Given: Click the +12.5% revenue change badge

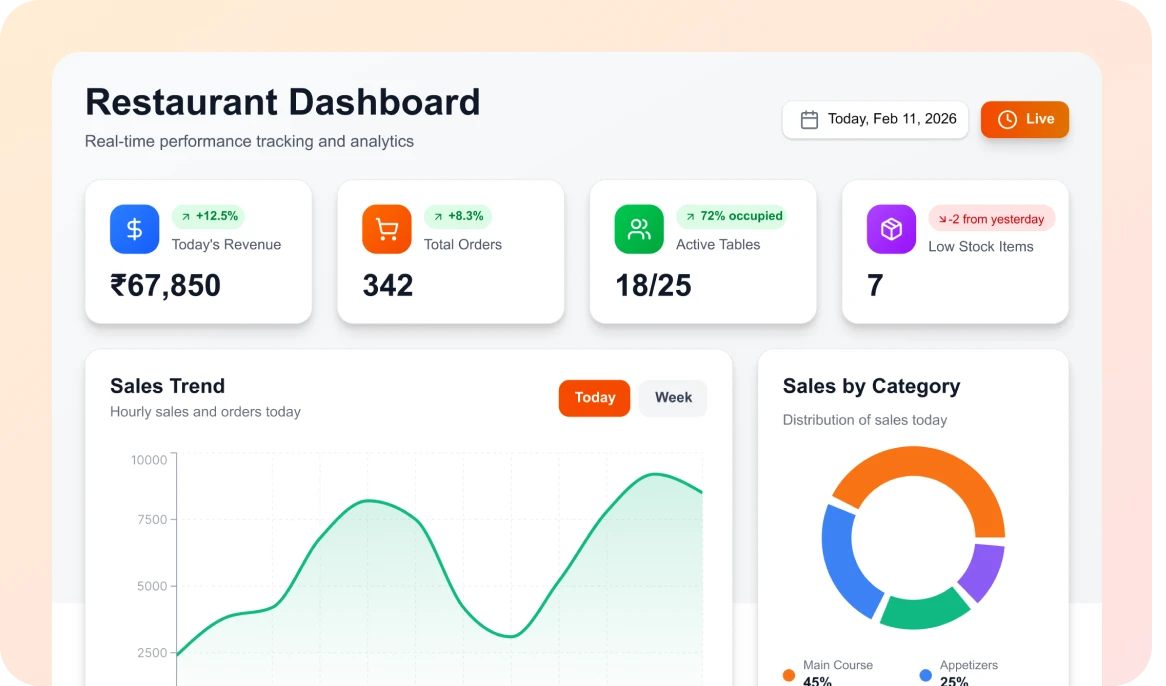Looking at the screenshot, I should [208, 216].
